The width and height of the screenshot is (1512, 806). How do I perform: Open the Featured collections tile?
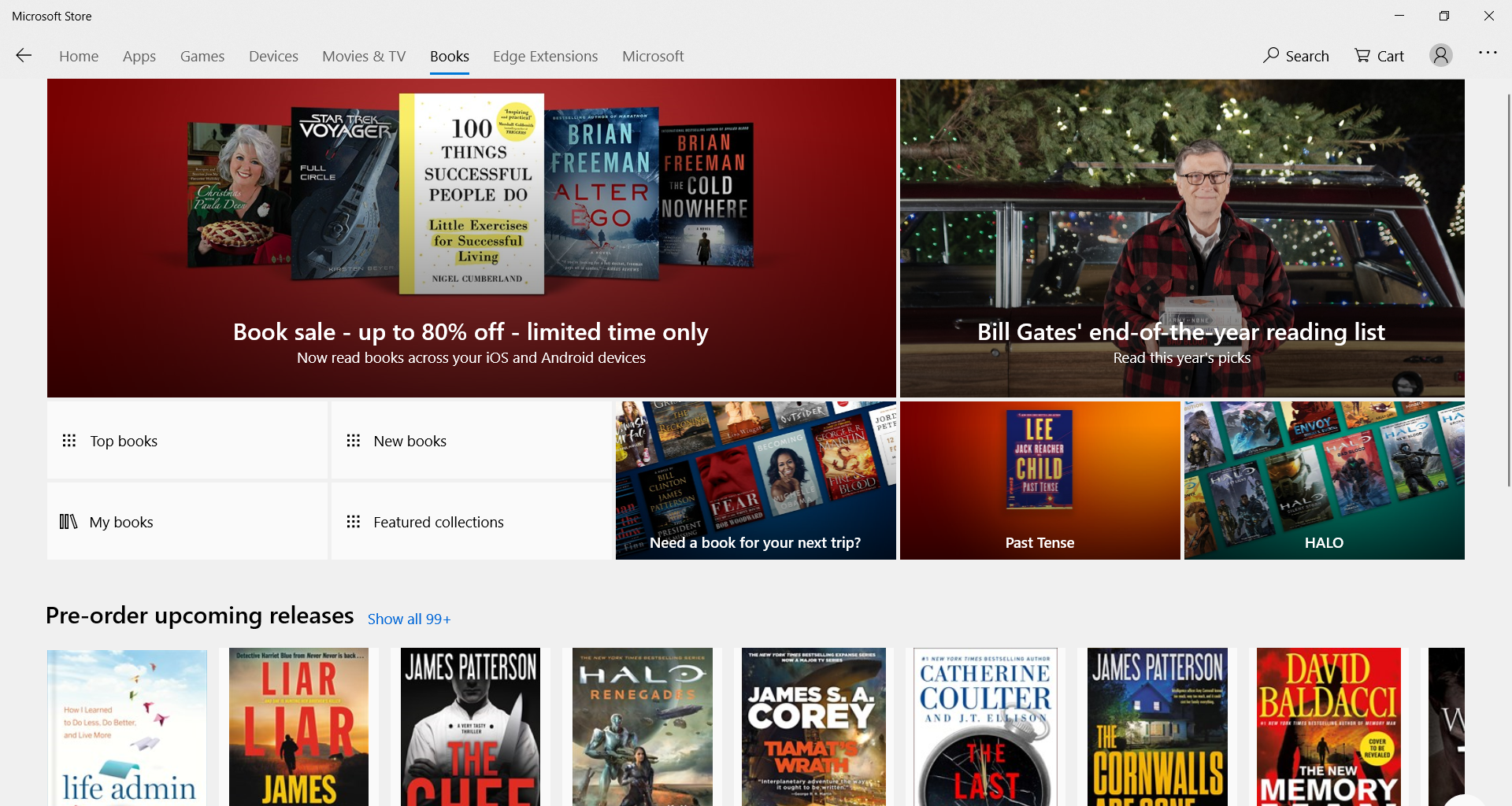coord(471,522)
